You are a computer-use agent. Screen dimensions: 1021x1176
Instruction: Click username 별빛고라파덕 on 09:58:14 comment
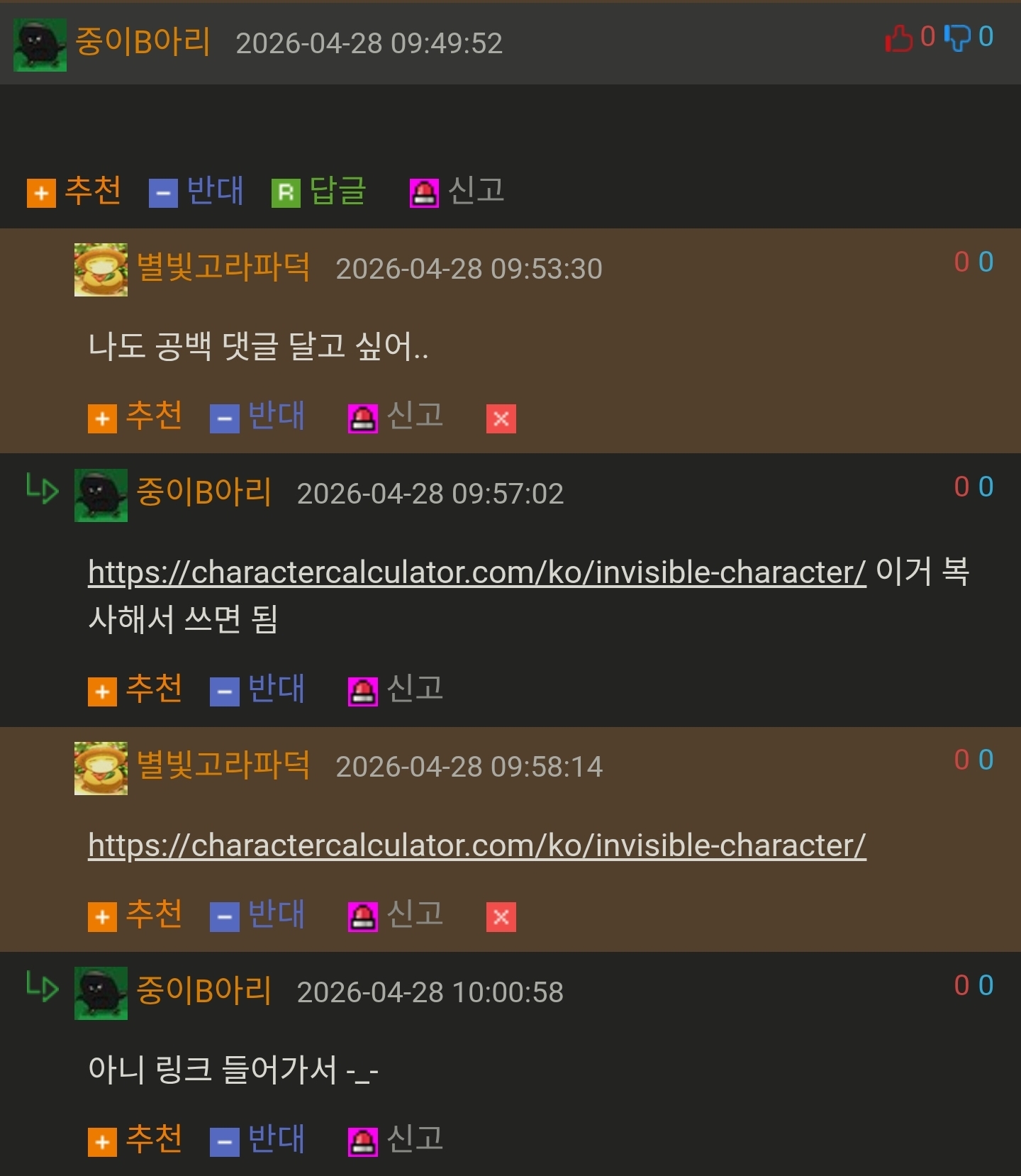[x=223, y=765]
